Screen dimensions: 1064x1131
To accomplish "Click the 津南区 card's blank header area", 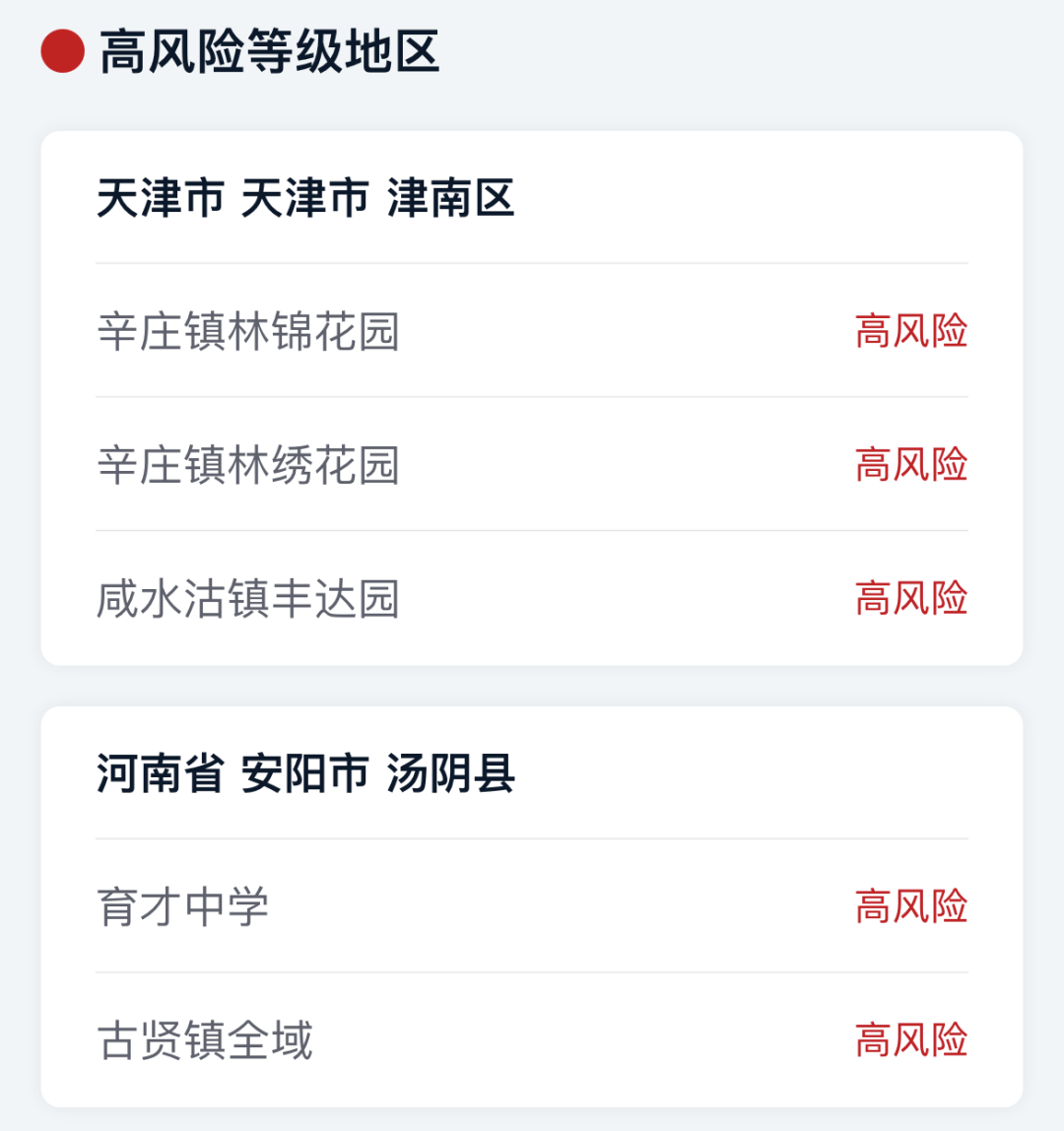I will click(742, 198).
